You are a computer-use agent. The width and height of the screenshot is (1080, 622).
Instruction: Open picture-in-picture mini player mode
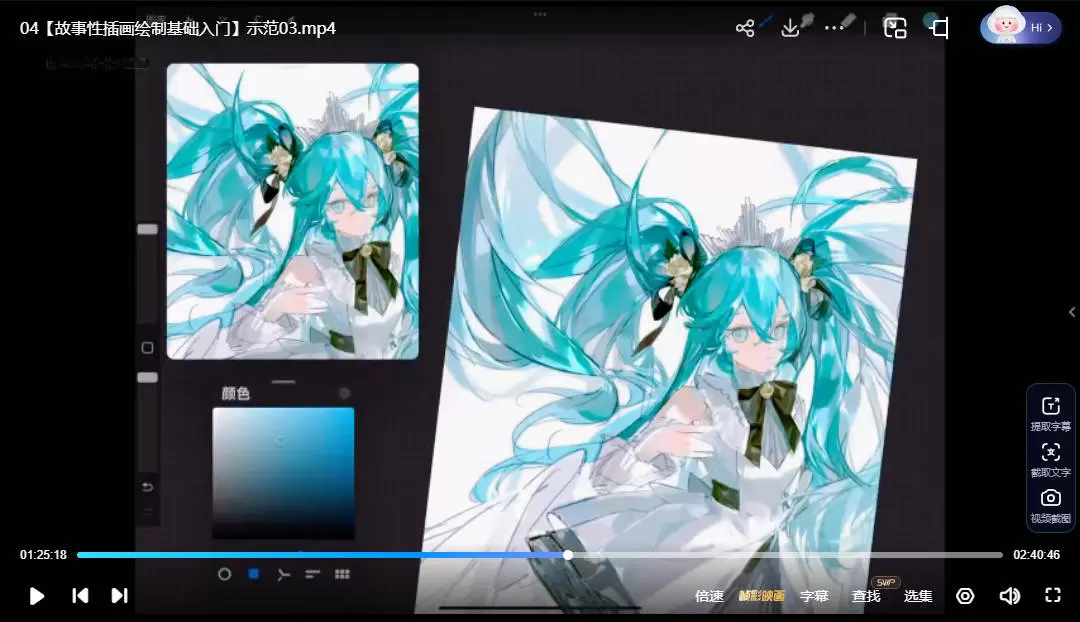[894, 27]
